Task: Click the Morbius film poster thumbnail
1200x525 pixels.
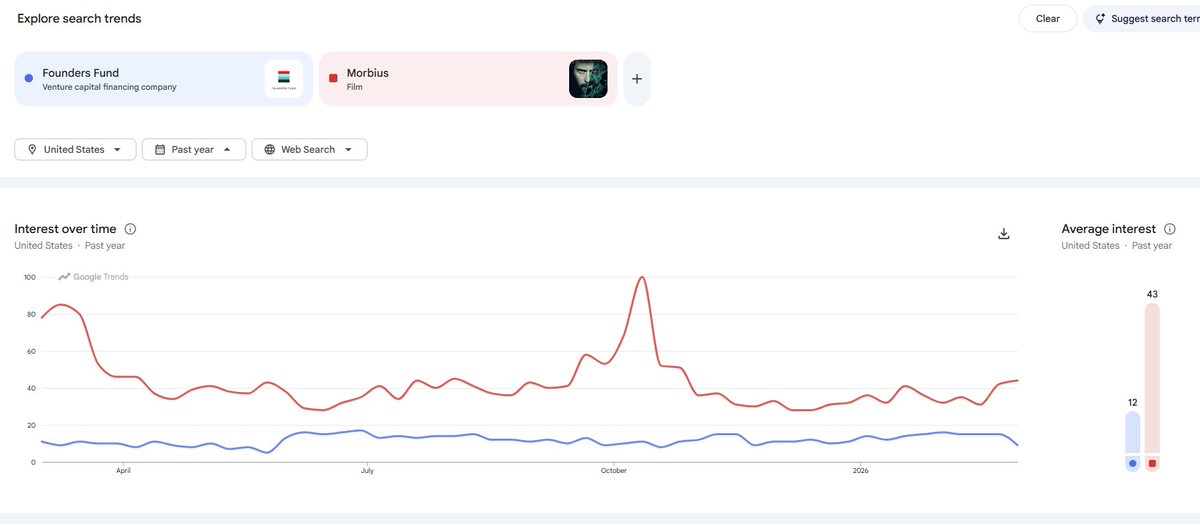Action: pos(588,79)
